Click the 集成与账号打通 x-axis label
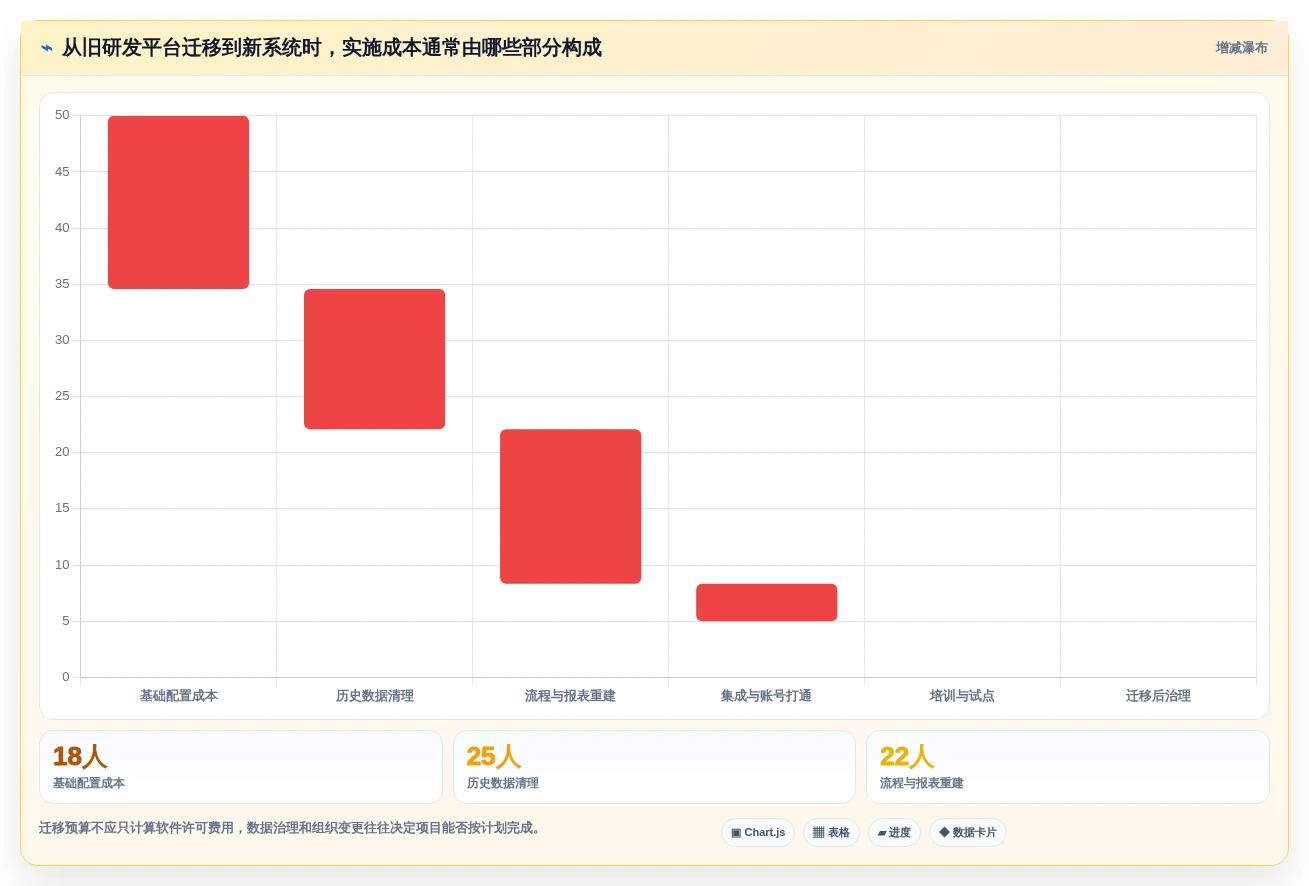This screenshot has height=886, width=1309. [766, 696]
